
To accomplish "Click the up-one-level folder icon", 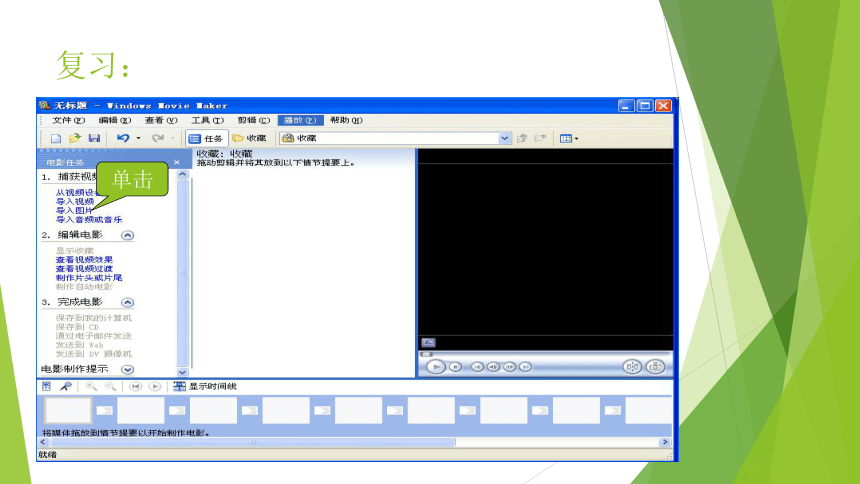I will pyautogui.click(x=522, y=138).
